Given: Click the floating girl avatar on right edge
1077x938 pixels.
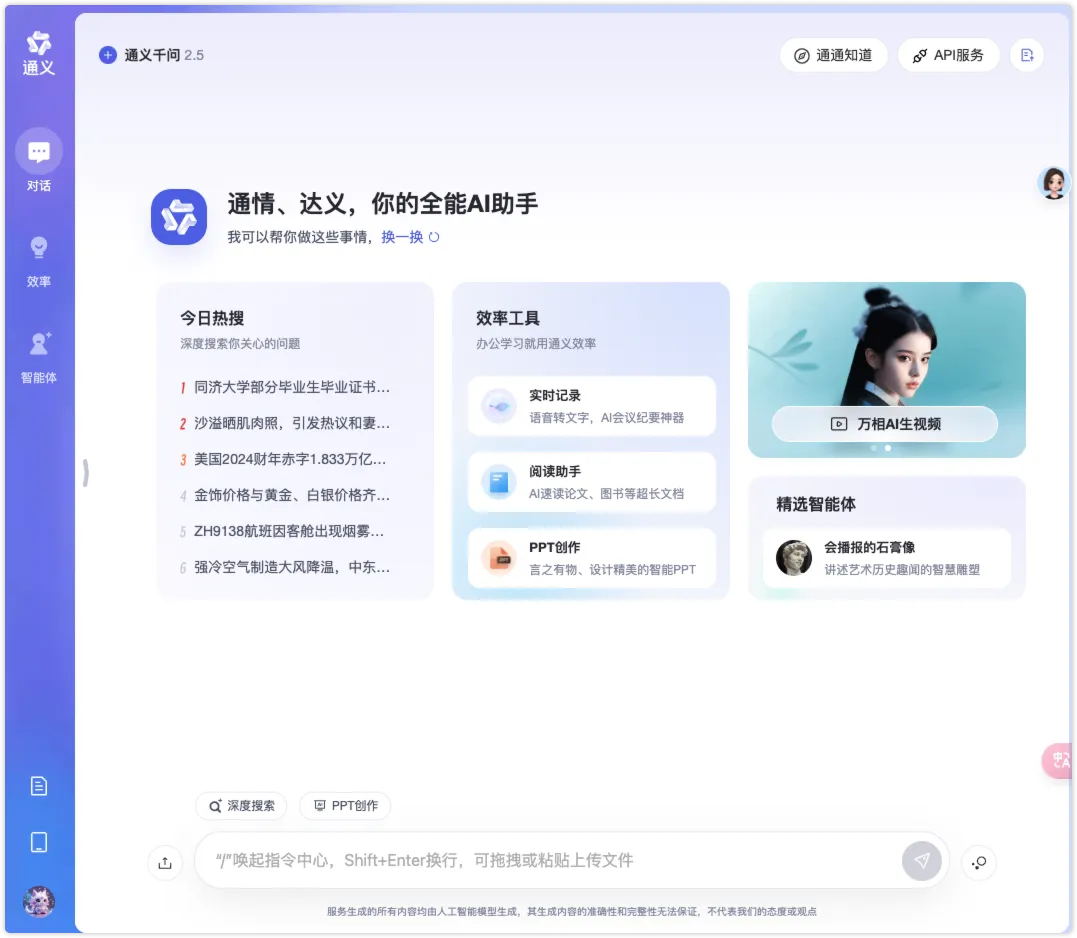Looking at the screenshot, I should 1054,183.
